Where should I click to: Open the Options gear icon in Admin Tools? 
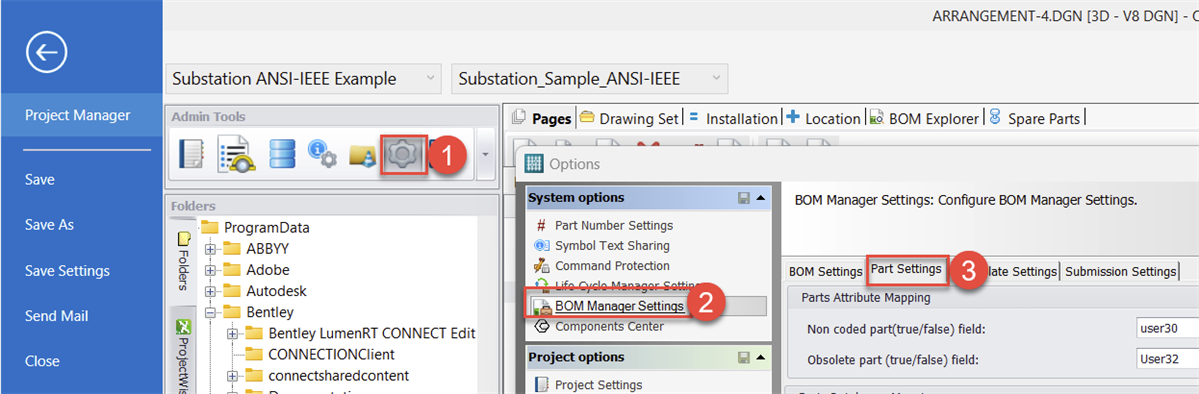coord(401,155)
